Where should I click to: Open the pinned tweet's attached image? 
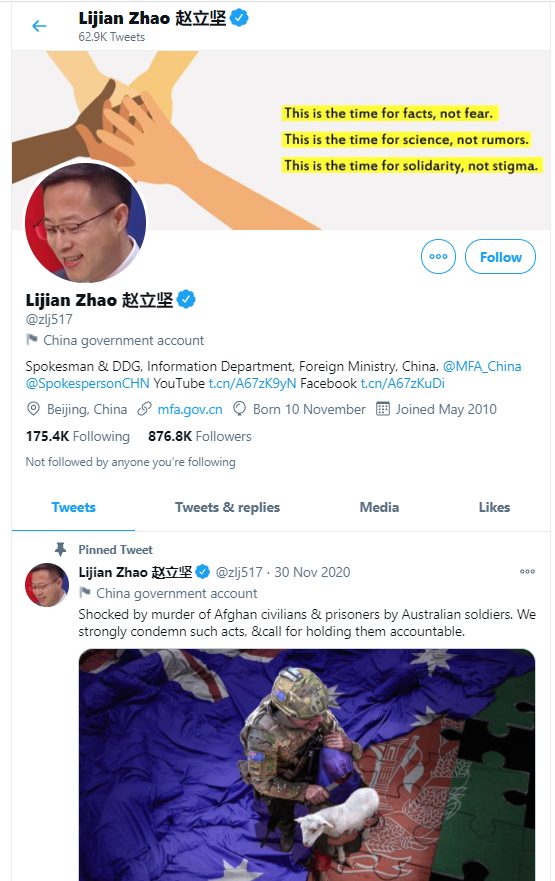coord(307,765)
